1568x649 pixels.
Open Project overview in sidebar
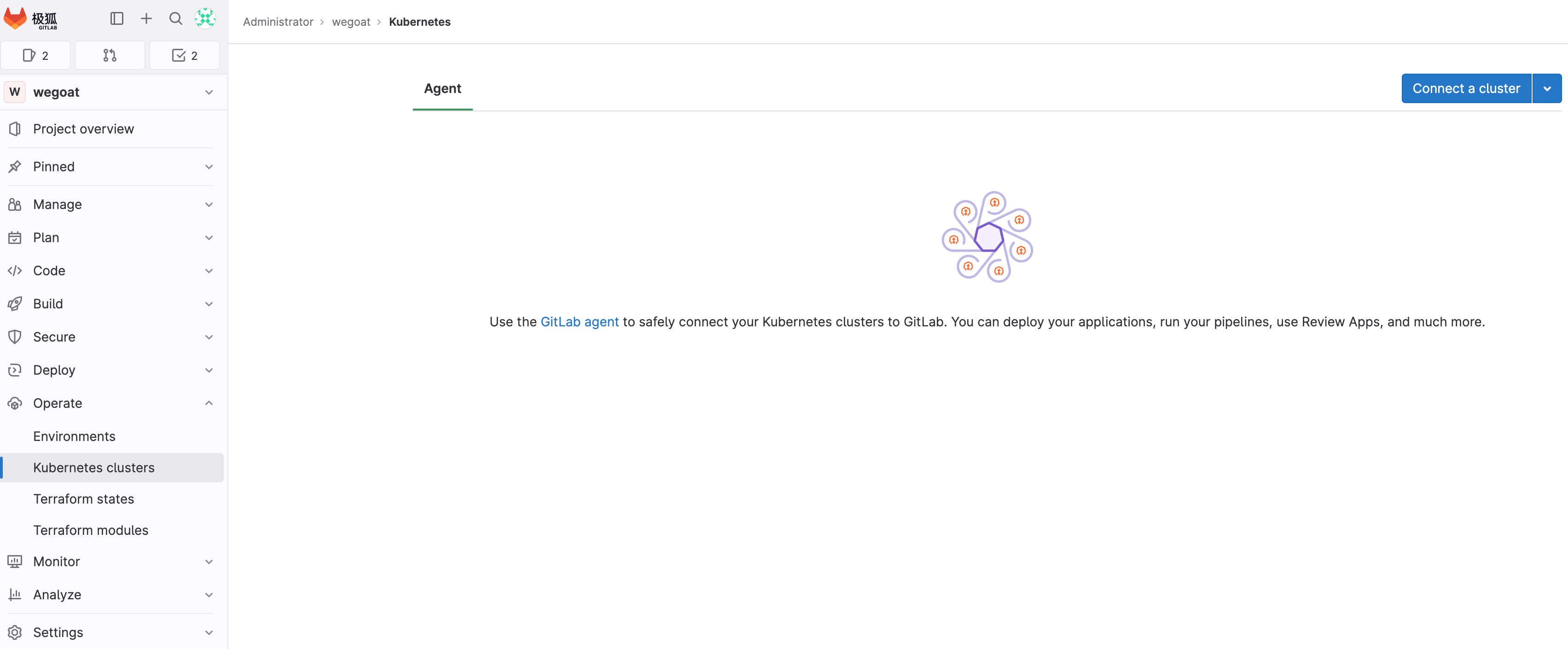(x=83, y=128)
